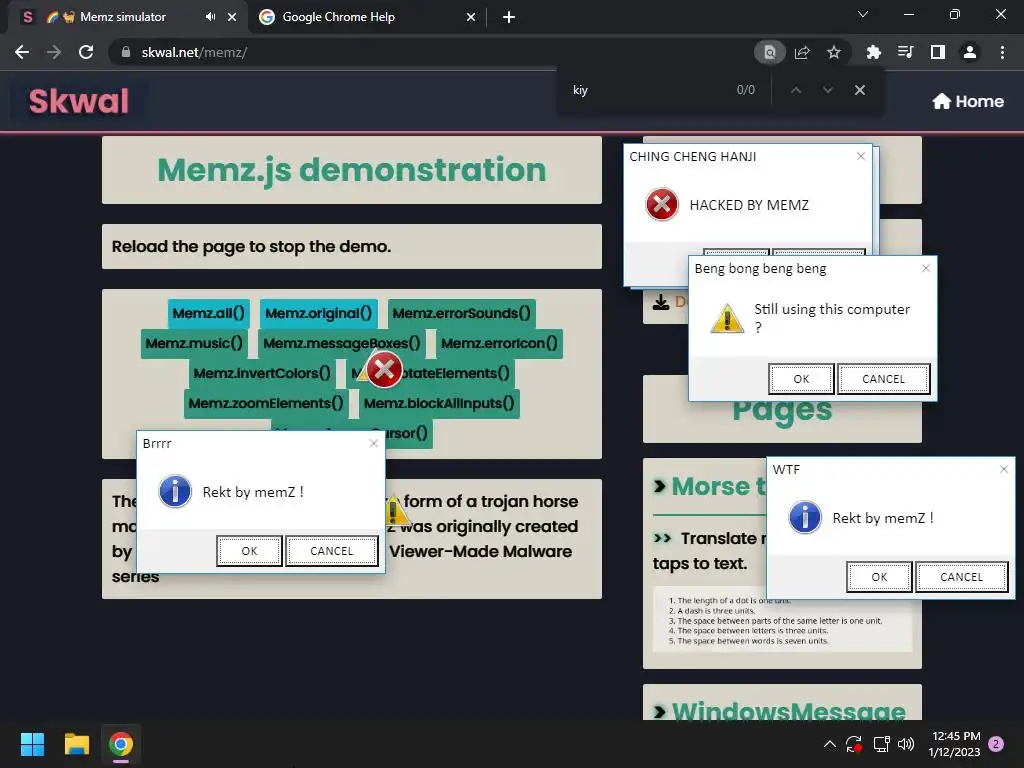Run Memz.original() button
Viewport: 1024px width, 768px height.
point(318,313)
